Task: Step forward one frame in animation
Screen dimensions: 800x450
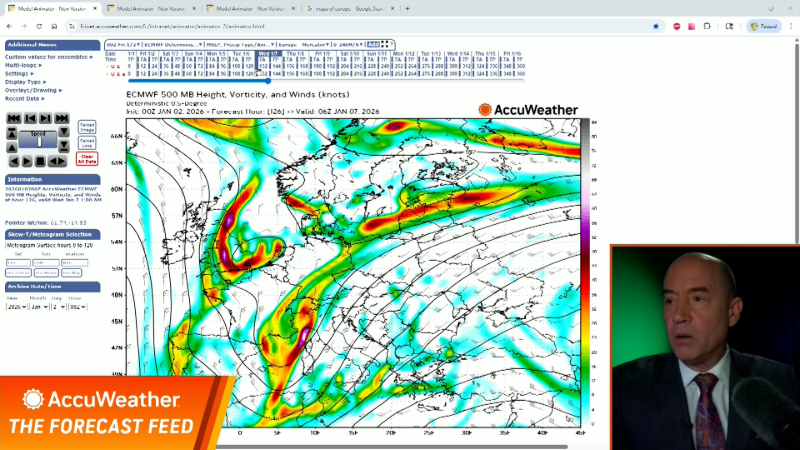Action: coord(46,118)
